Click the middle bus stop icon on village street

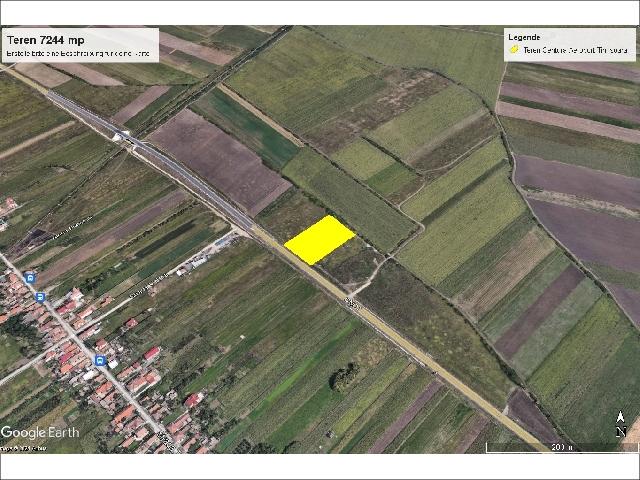coord(40,297)
